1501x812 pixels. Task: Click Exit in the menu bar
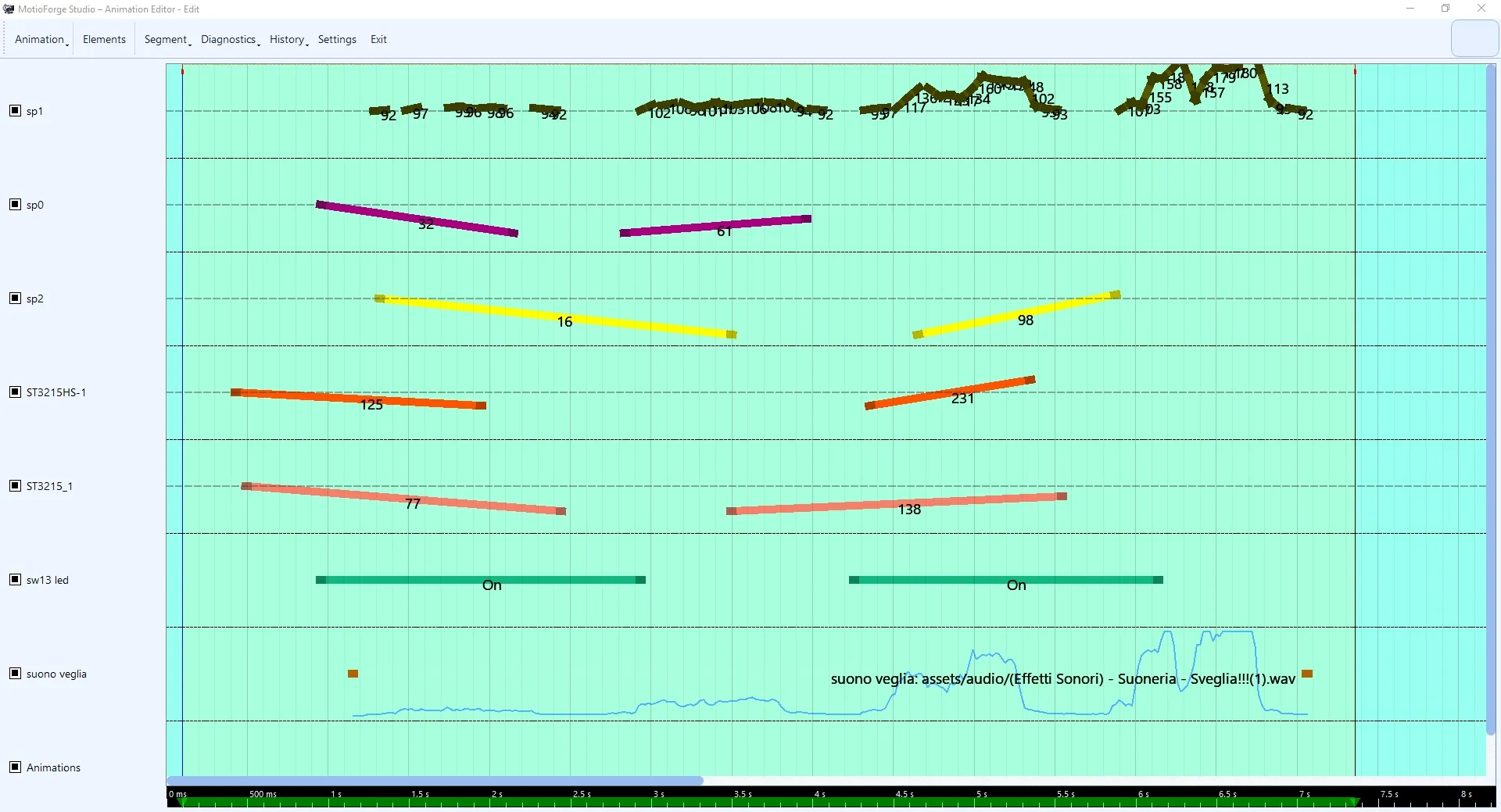tap(378, 39)
